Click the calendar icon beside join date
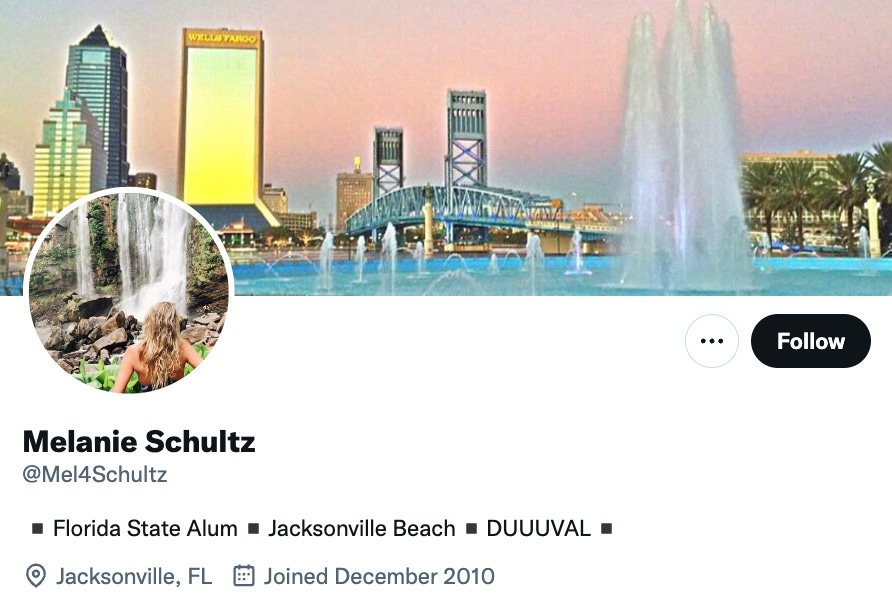This screenshot has width=892, height=608. click(x=244, y=575)
